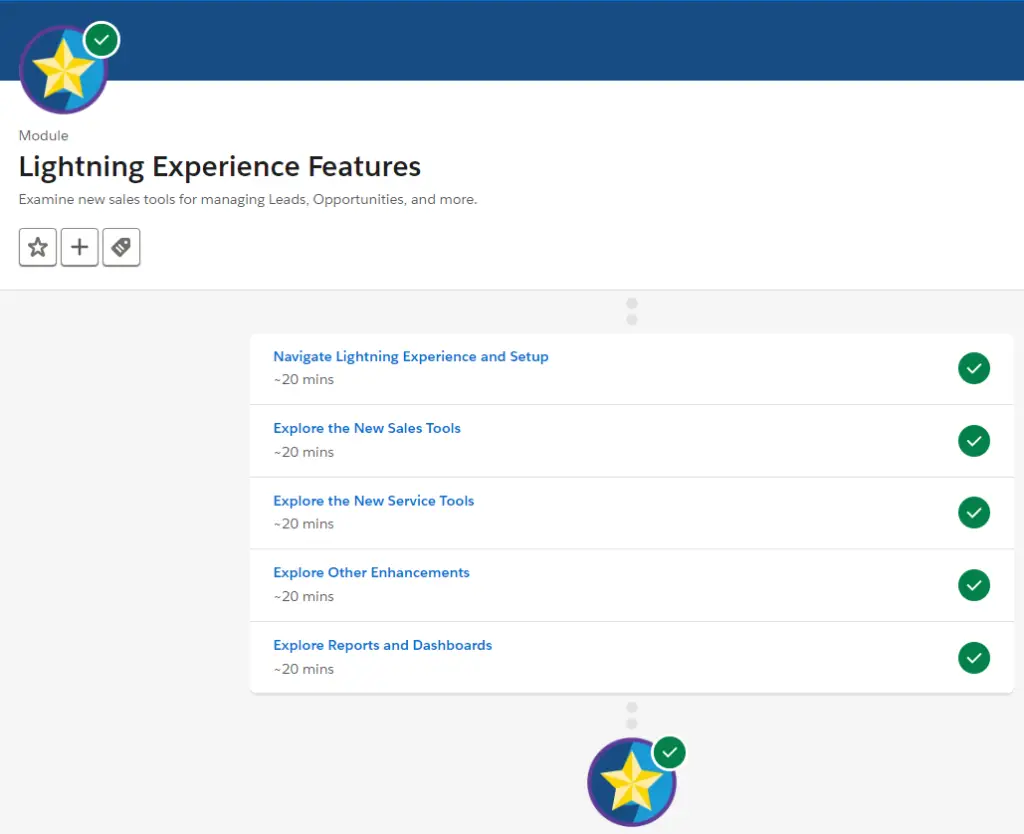Toggle completion check on Explore Reports and Dashboards
Image resolution: width=1024 pixels, height=834 pixels.
[x=974, y=658]
